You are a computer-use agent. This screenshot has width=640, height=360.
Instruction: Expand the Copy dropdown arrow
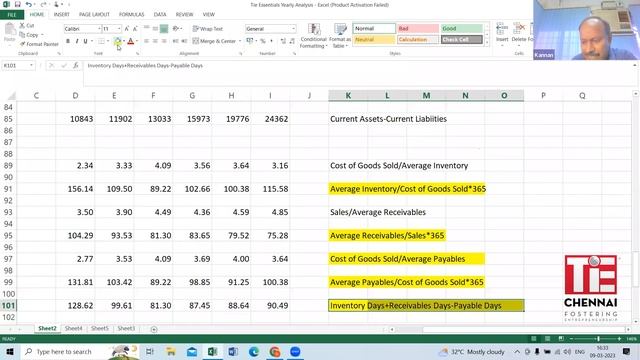pos(42,35)
